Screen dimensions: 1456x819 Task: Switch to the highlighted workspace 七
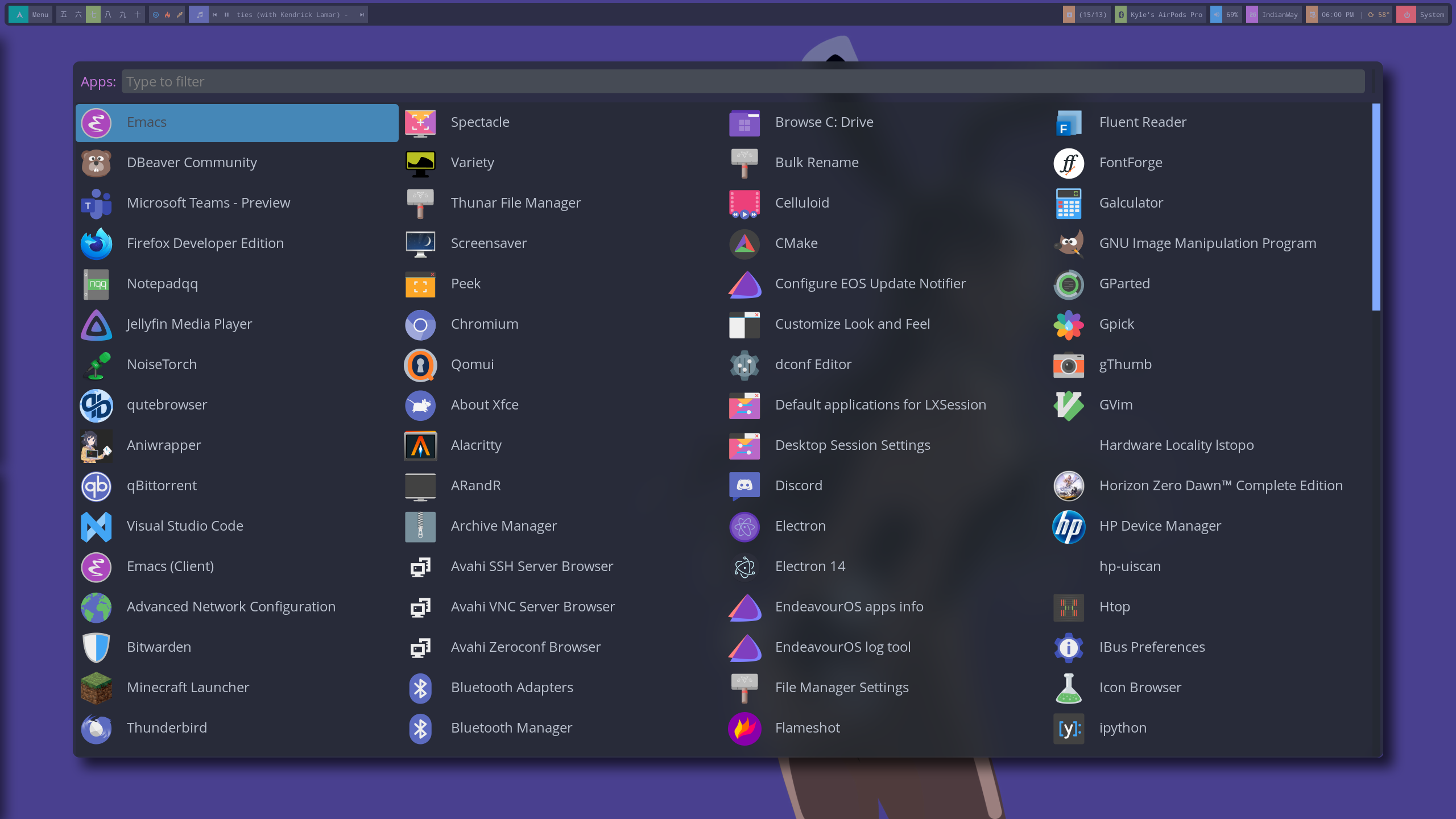[93, 15]
